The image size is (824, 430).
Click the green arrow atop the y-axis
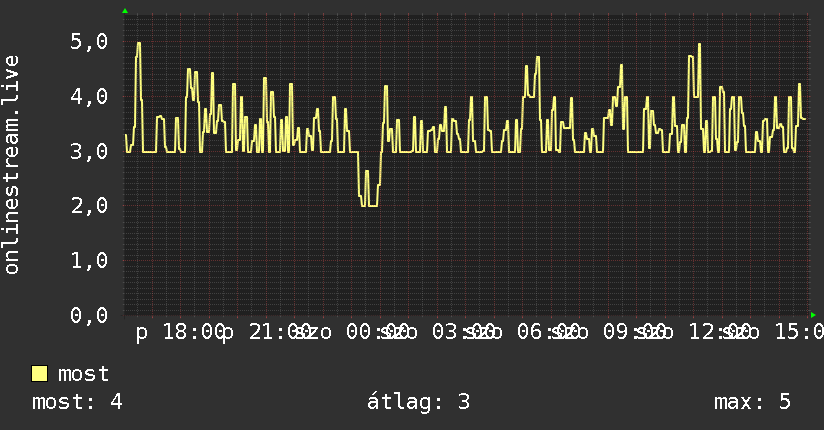tap(125, 11)
